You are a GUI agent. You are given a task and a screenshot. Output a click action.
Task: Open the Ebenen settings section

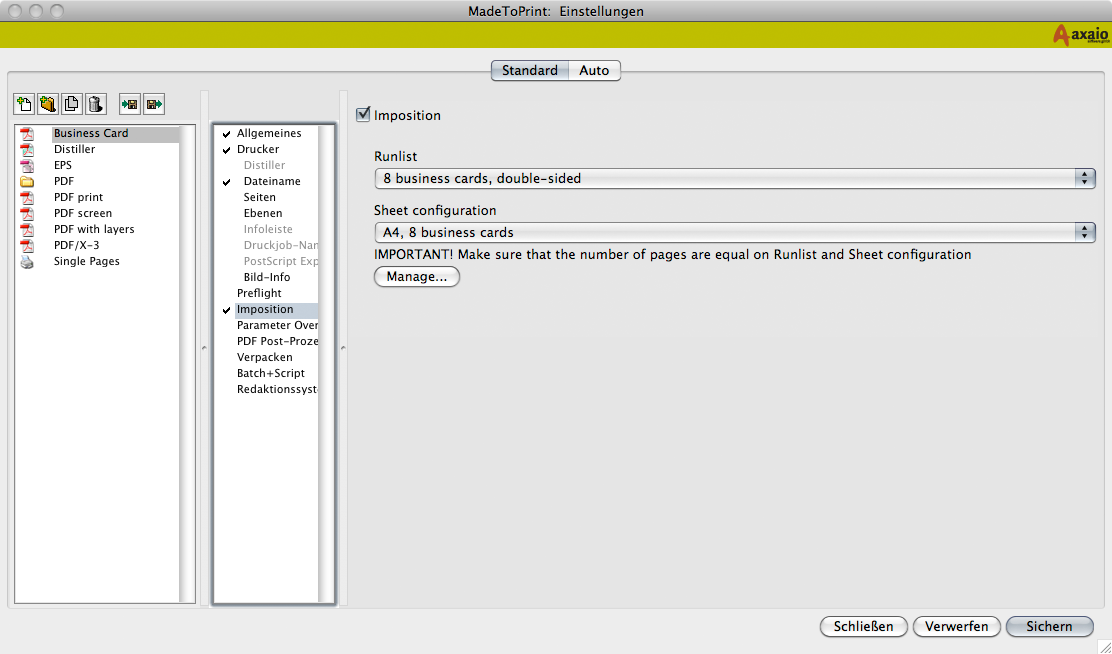[263, 214]
